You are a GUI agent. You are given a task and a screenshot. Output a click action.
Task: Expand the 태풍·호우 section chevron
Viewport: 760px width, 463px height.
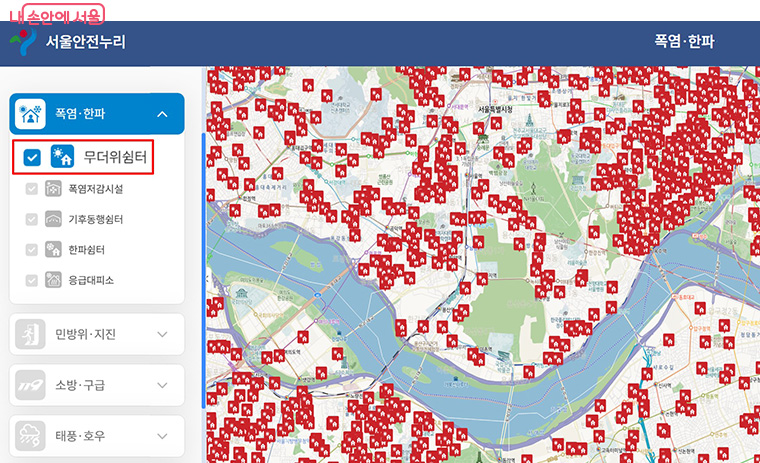tap(162, 436)
